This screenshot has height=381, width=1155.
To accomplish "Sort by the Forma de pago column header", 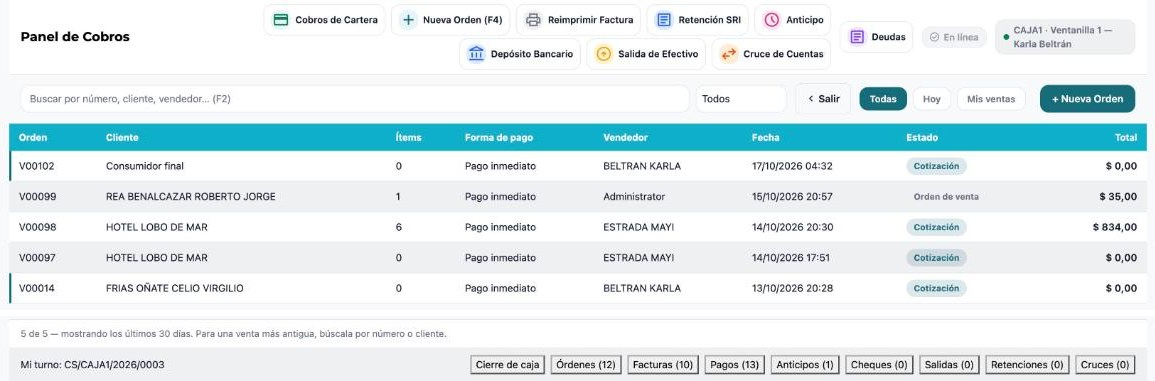I will click(499, 138).
